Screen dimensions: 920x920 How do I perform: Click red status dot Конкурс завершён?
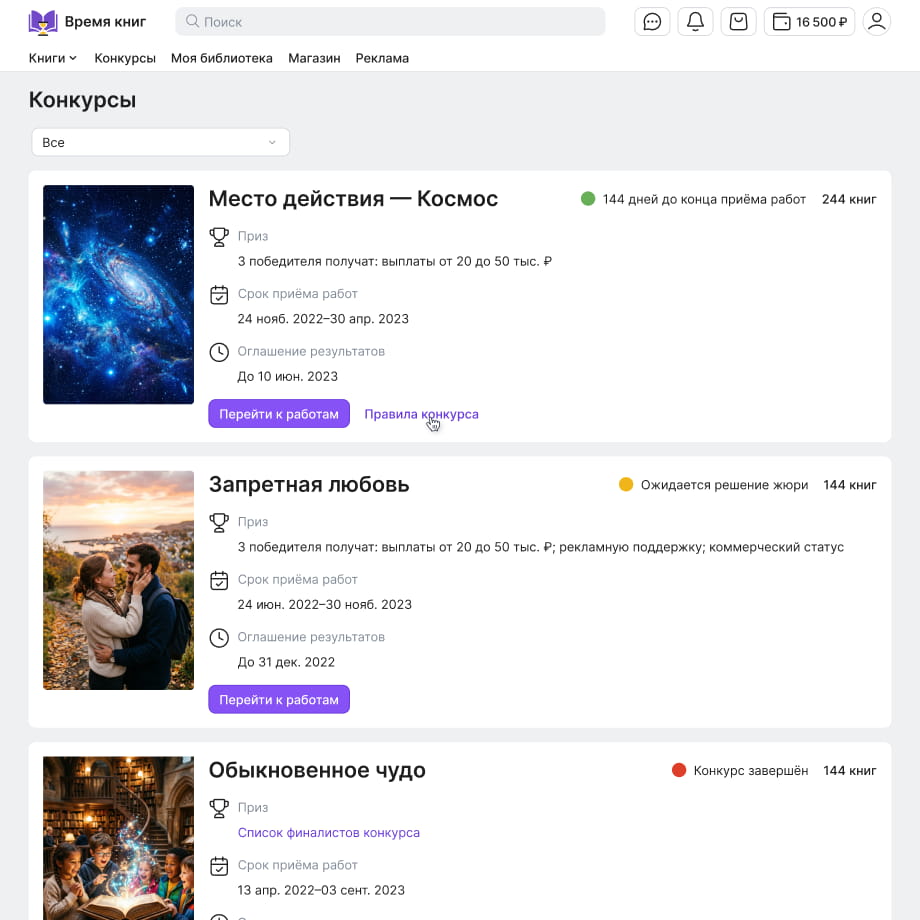click(x=679, y=770)
